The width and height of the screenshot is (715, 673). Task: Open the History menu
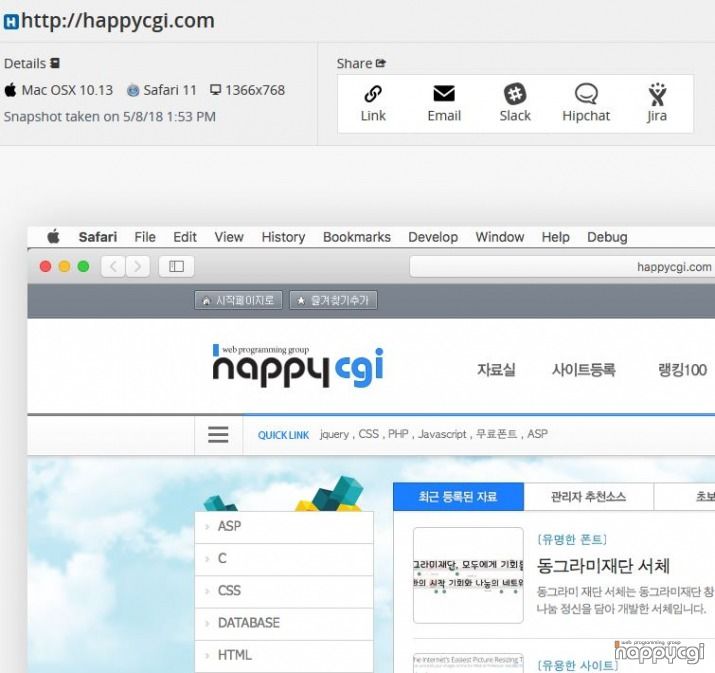283,237
